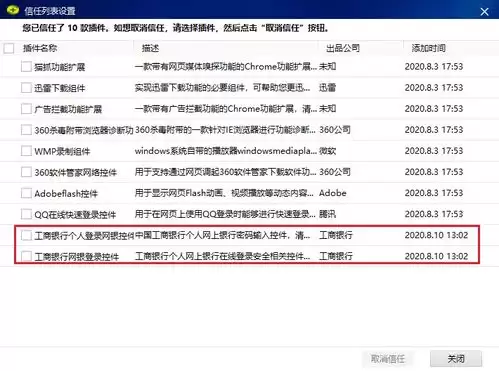Click the 微软 company cell
The height and width of the screenshot is (371, 499).
tap(327, 151)
